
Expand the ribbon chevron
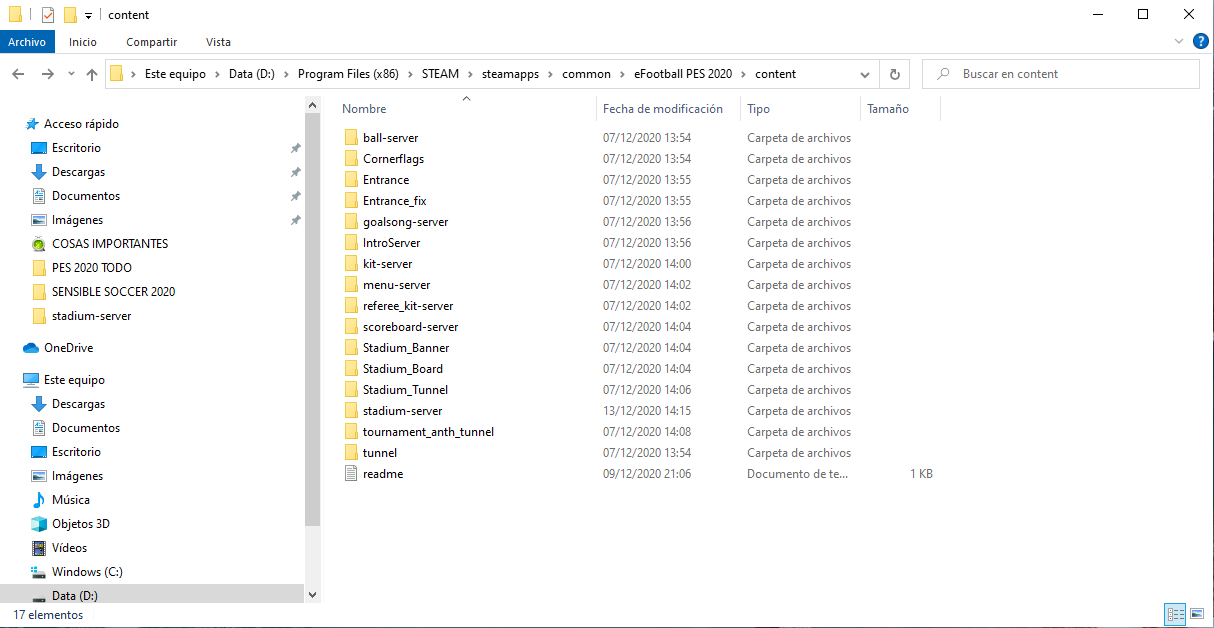(x=1179, y=42)
